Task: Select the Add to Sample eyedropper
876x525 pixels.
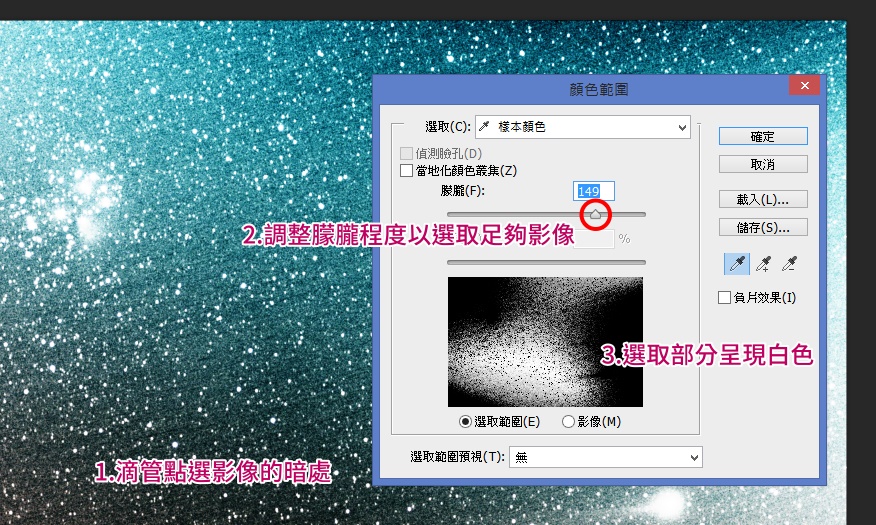Action: coord(764,264)
